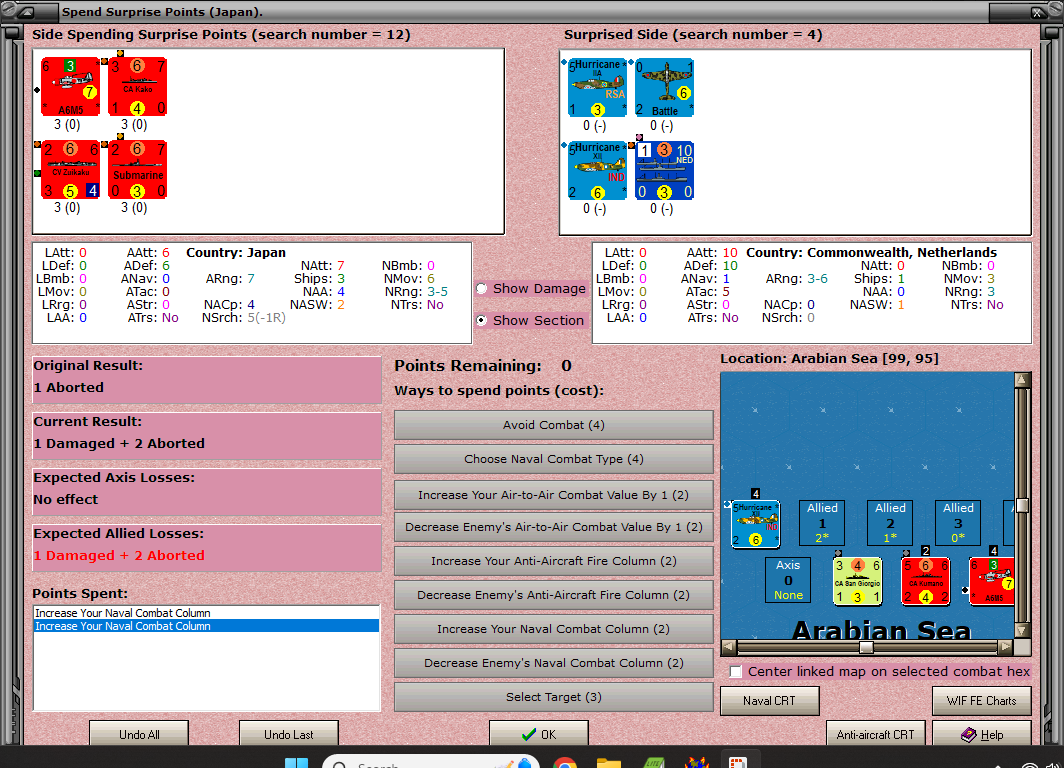Click the horizontal map scrollbar thumb
This screenshot has width=1064, height=768.
866,647
